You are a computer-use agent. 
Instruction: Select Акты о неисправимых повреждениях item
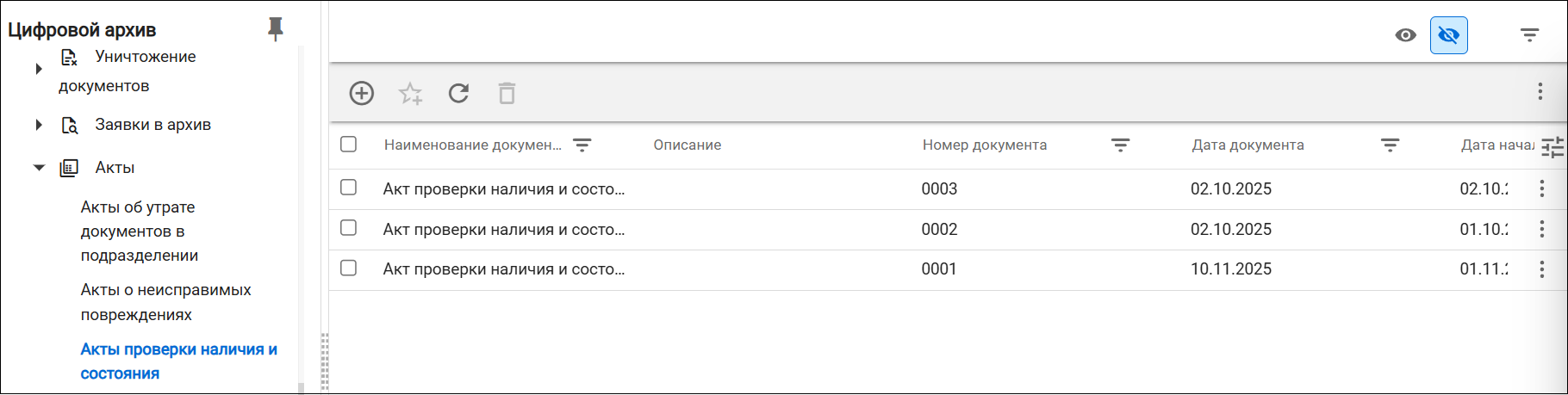point(165,302)
